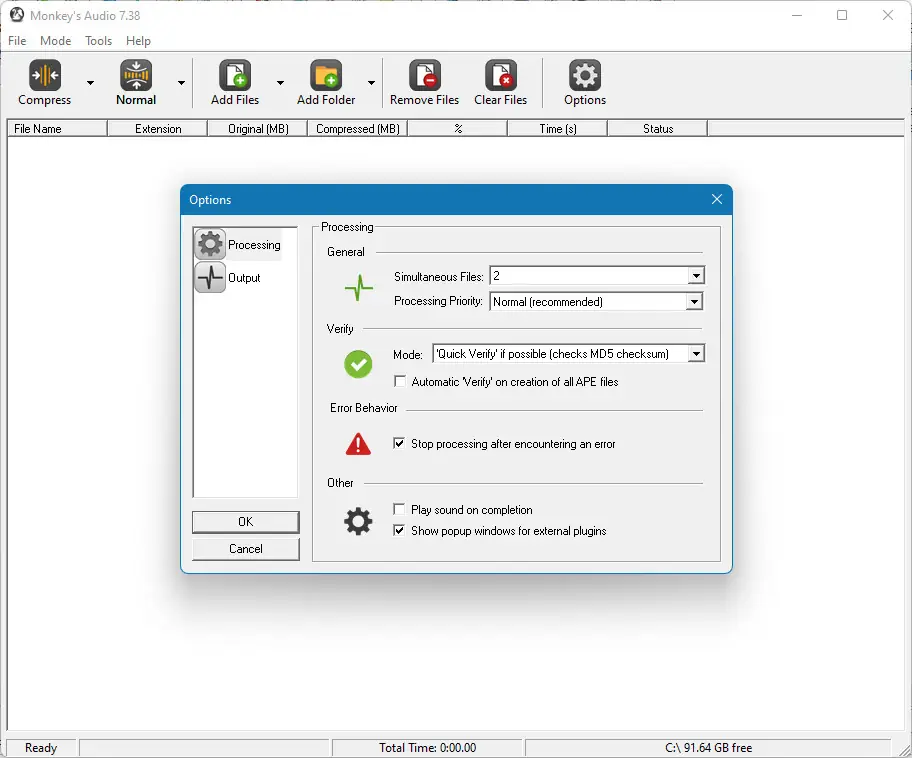Open the Processing Priority dropdown
Viewport: 912px width, 758px height.
coord(597,301)
